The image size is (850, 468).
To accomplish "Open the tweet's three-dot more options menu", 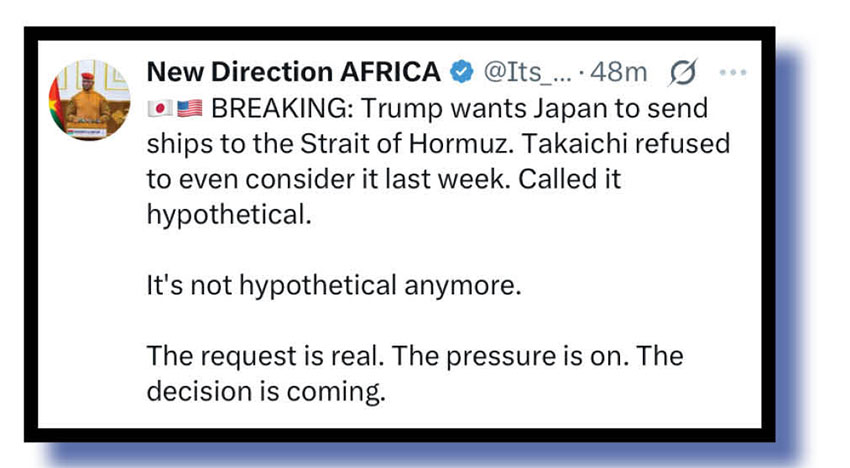I will click(734, 74).
